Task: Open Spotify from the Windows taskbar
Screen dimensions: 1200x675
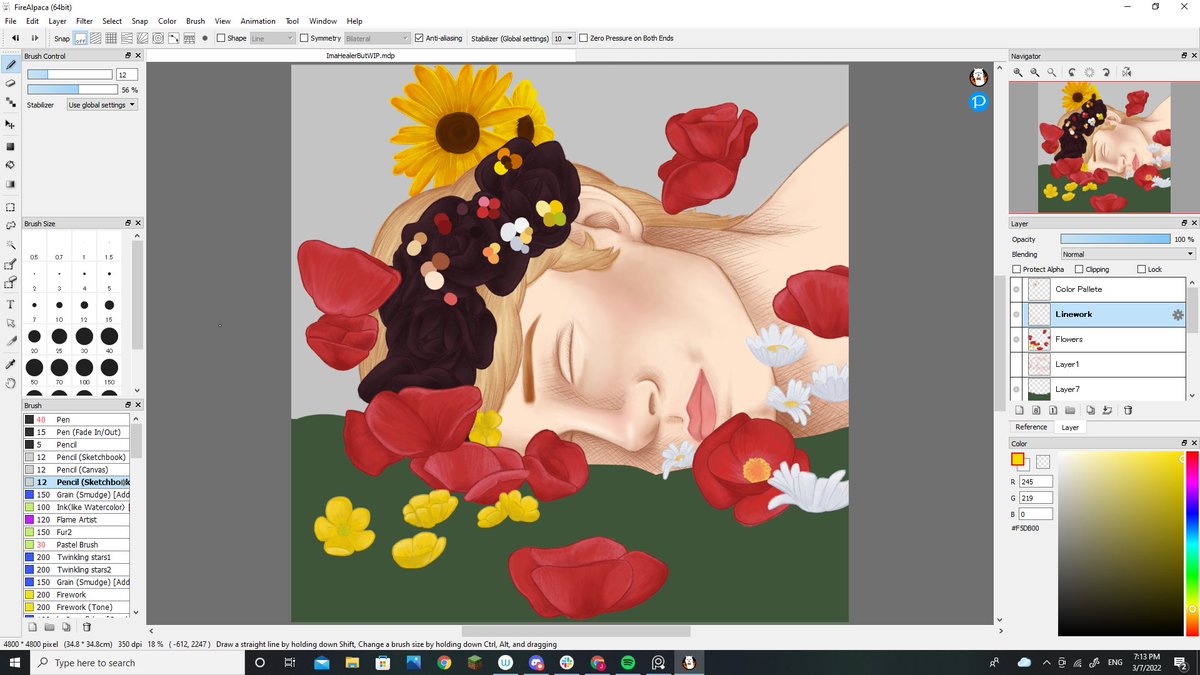Action: pos(628,663)
